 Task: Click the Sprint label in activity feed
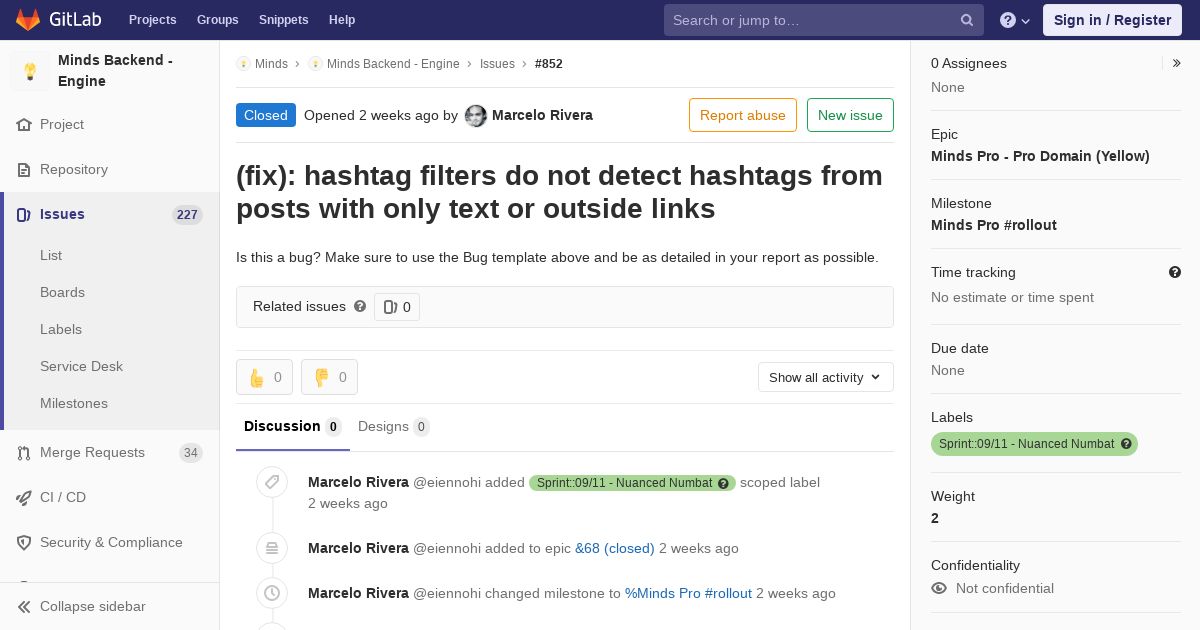tap(632, 483)
